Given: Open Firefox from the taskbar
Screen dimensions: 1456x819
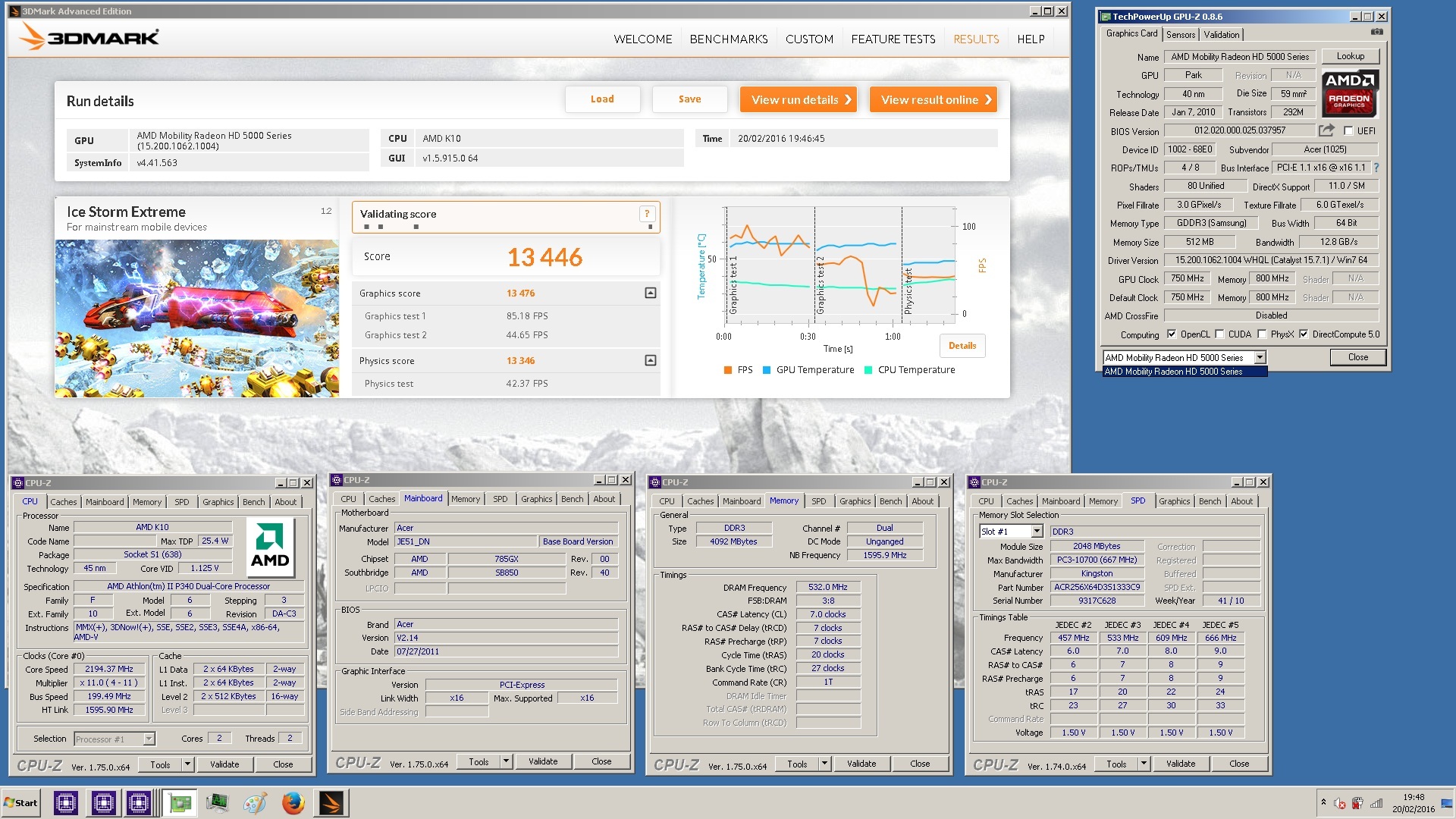Looking at the screenshot, I should pos(293,802).
